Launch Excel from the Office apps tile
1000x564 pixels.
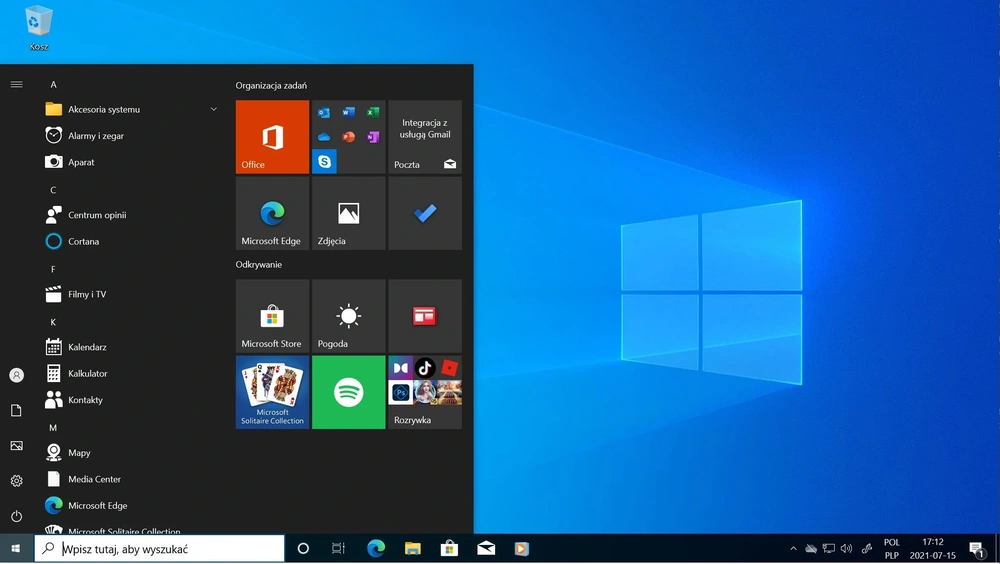[x=373, y=113]
